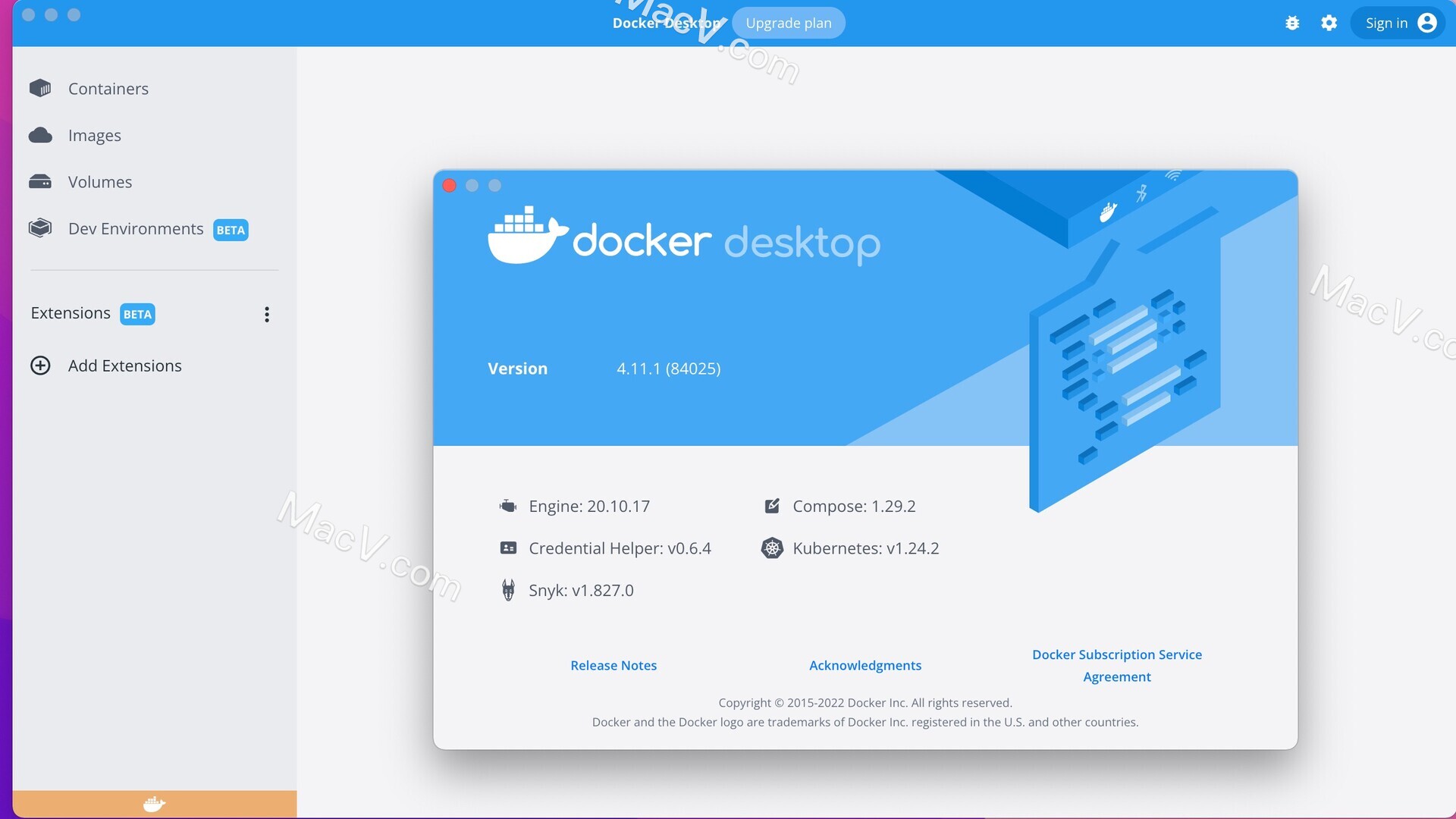
Task: Click the Images cloud icon
Action: (40, 135)
